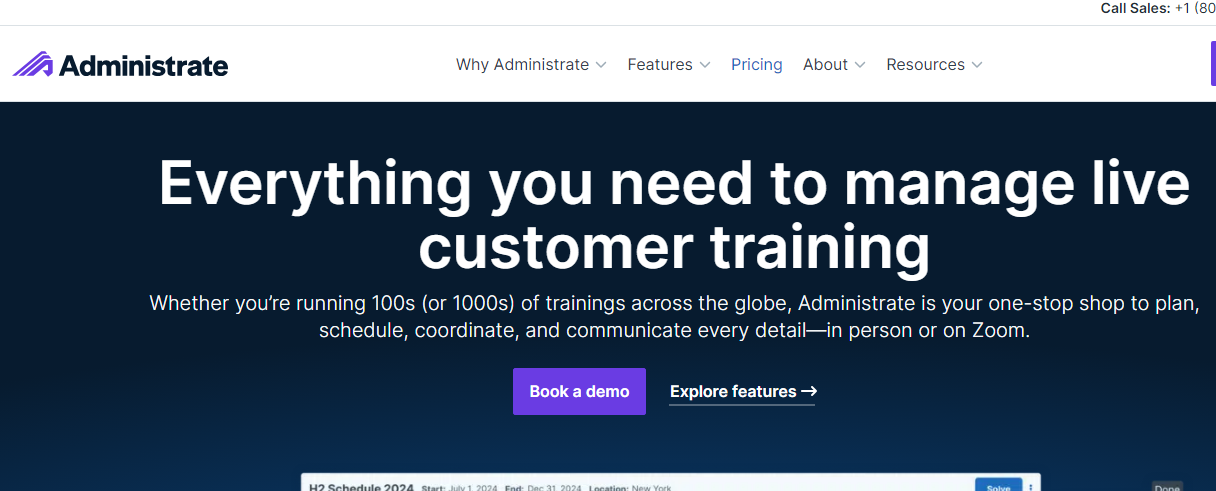Click the 'Whether you're running 100s' paragraph
This screenshot has height=491, width=1216.
click(674, 316)
